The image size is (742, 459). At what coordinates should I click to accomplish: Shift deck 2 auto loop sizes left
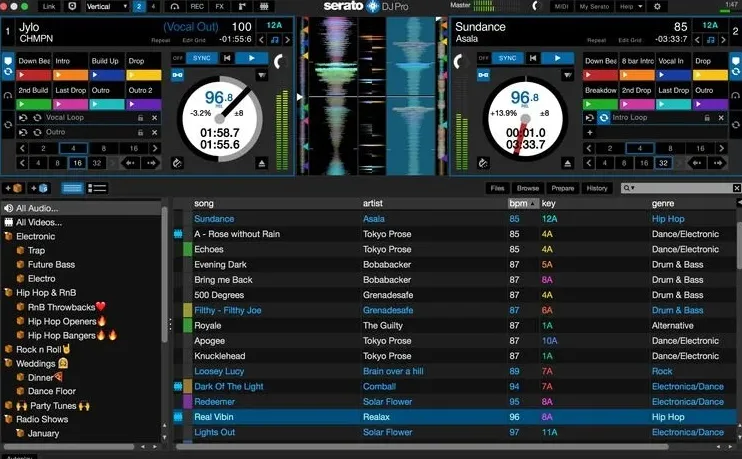[x=588, y=149]
